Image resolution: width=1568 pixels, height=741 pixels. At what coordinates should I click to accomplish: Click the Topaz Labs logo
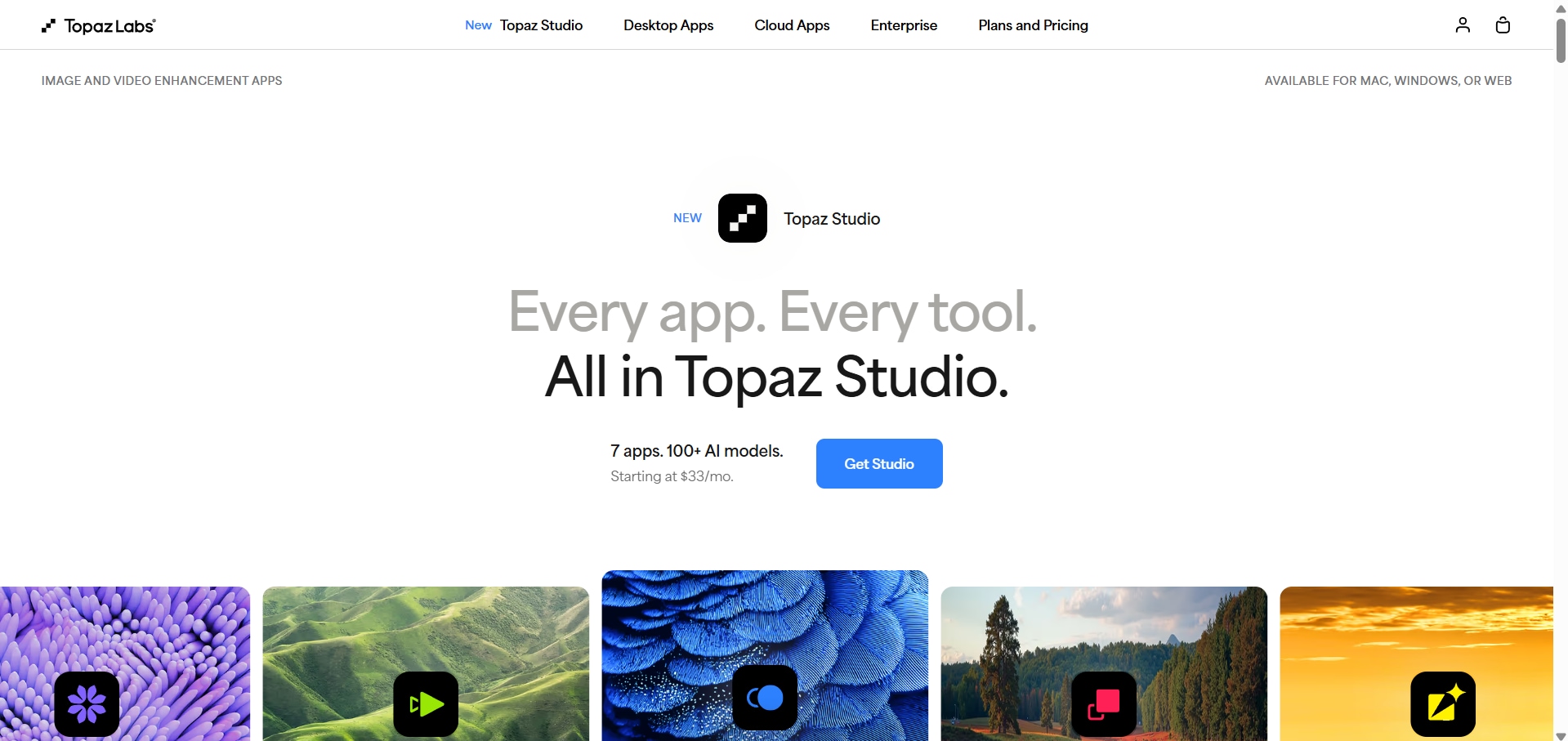pos(99,26)
